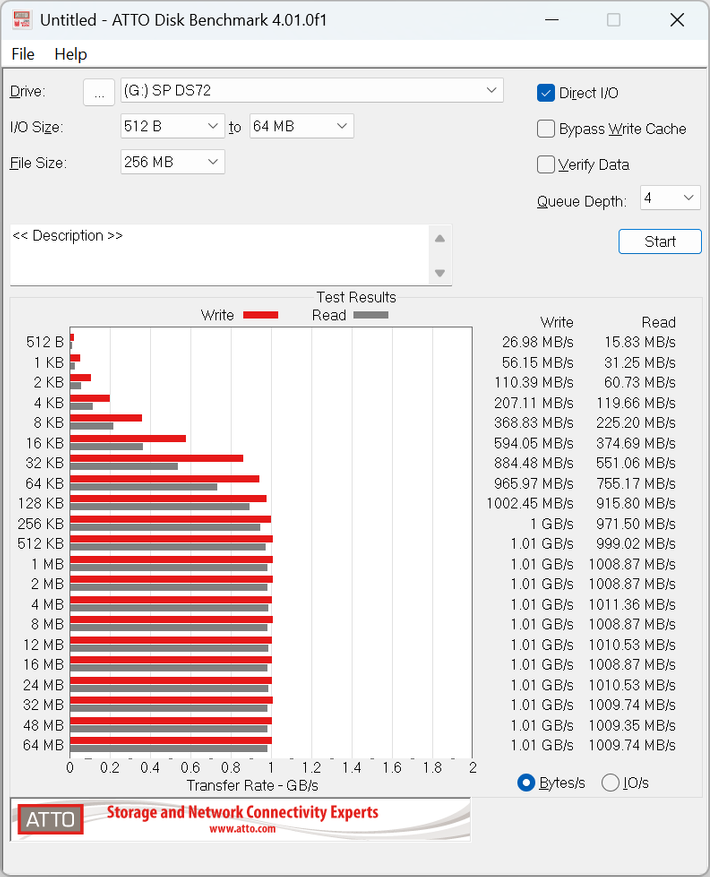Enable the Verify Data checkbox

pos(546,164)
